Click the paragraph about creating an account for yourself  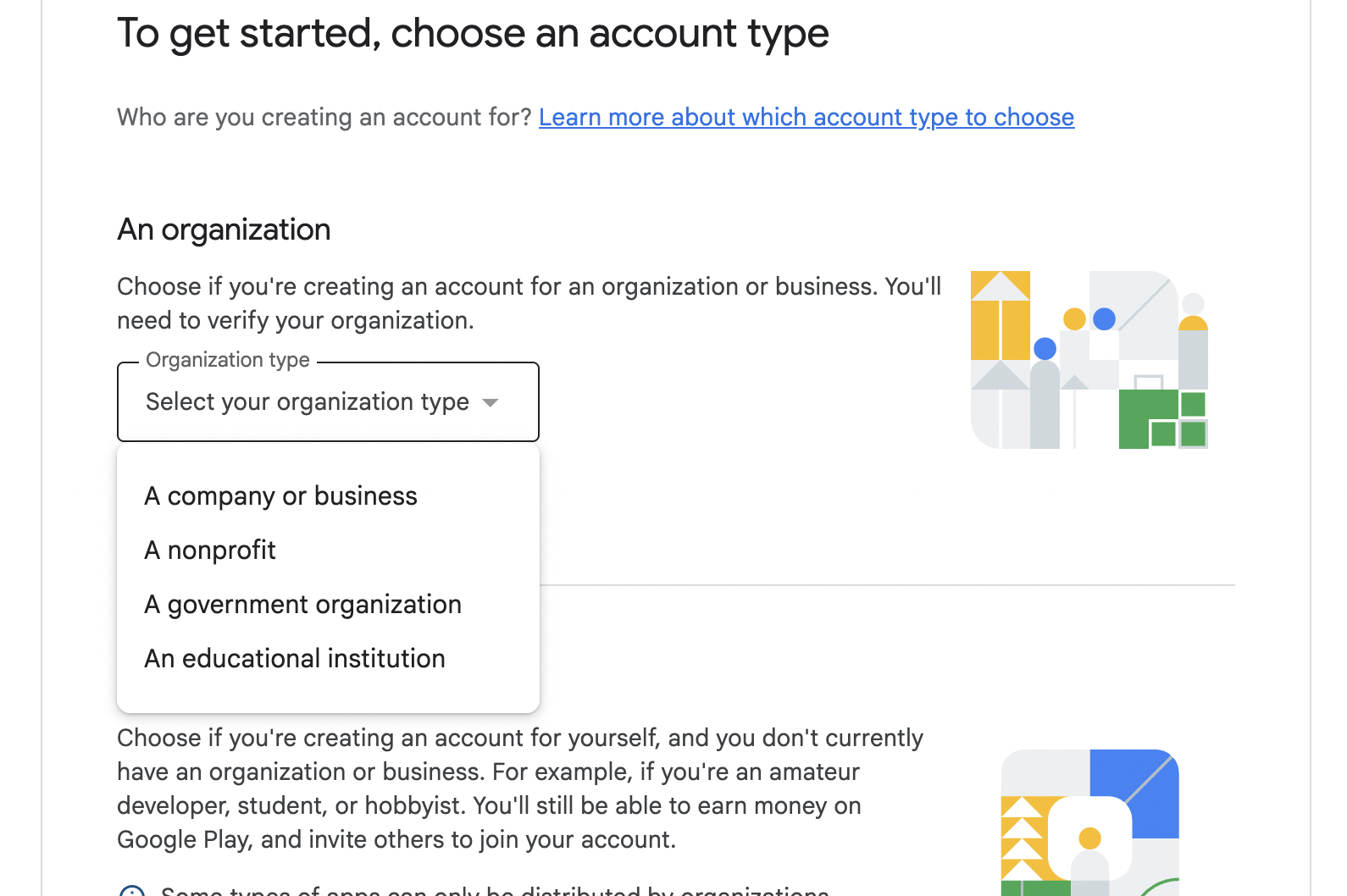519,788
